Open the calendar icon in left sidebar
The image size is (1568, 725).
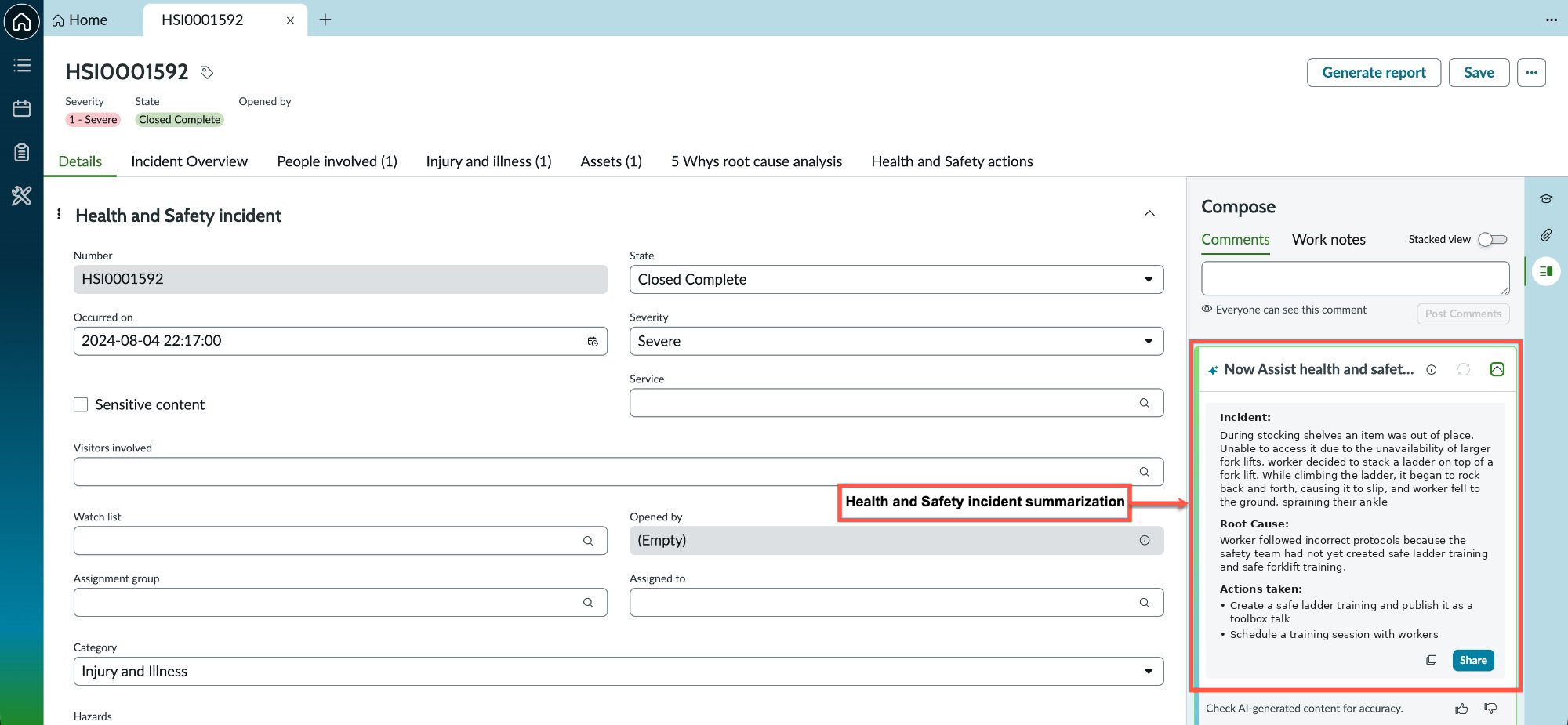[x=22, y=109]
